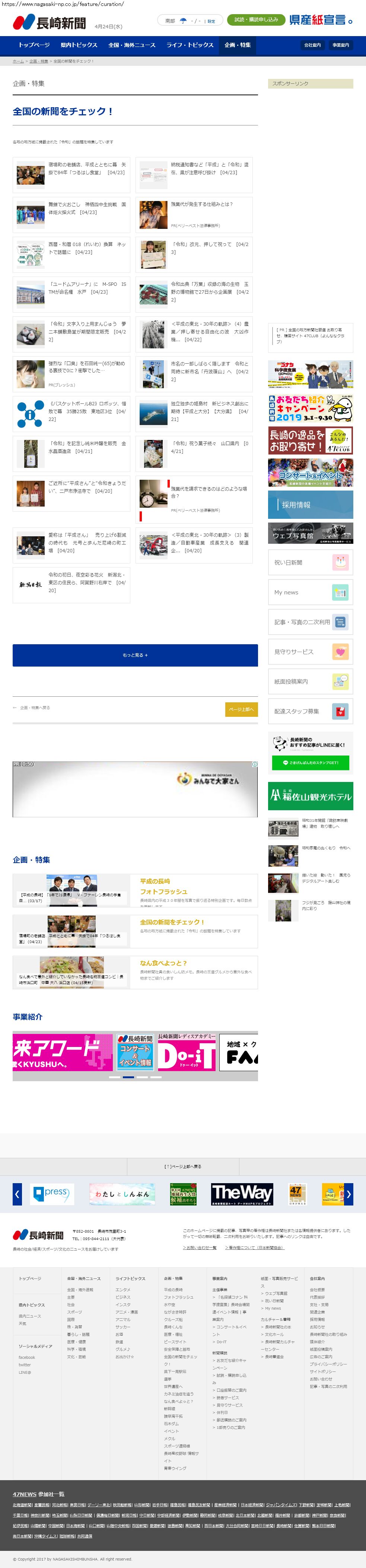The width and height of the screenshot is (366, 1568).
Task: Click 北海道新聞 footer link
Action: pyautogui.click(x=23, y=1505)
